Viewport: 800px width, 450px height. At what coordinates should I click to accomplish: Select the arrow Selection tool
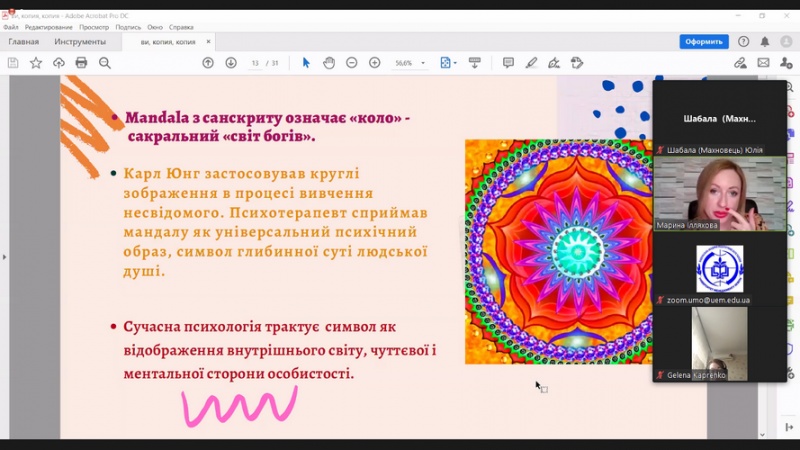coord(306,63)
